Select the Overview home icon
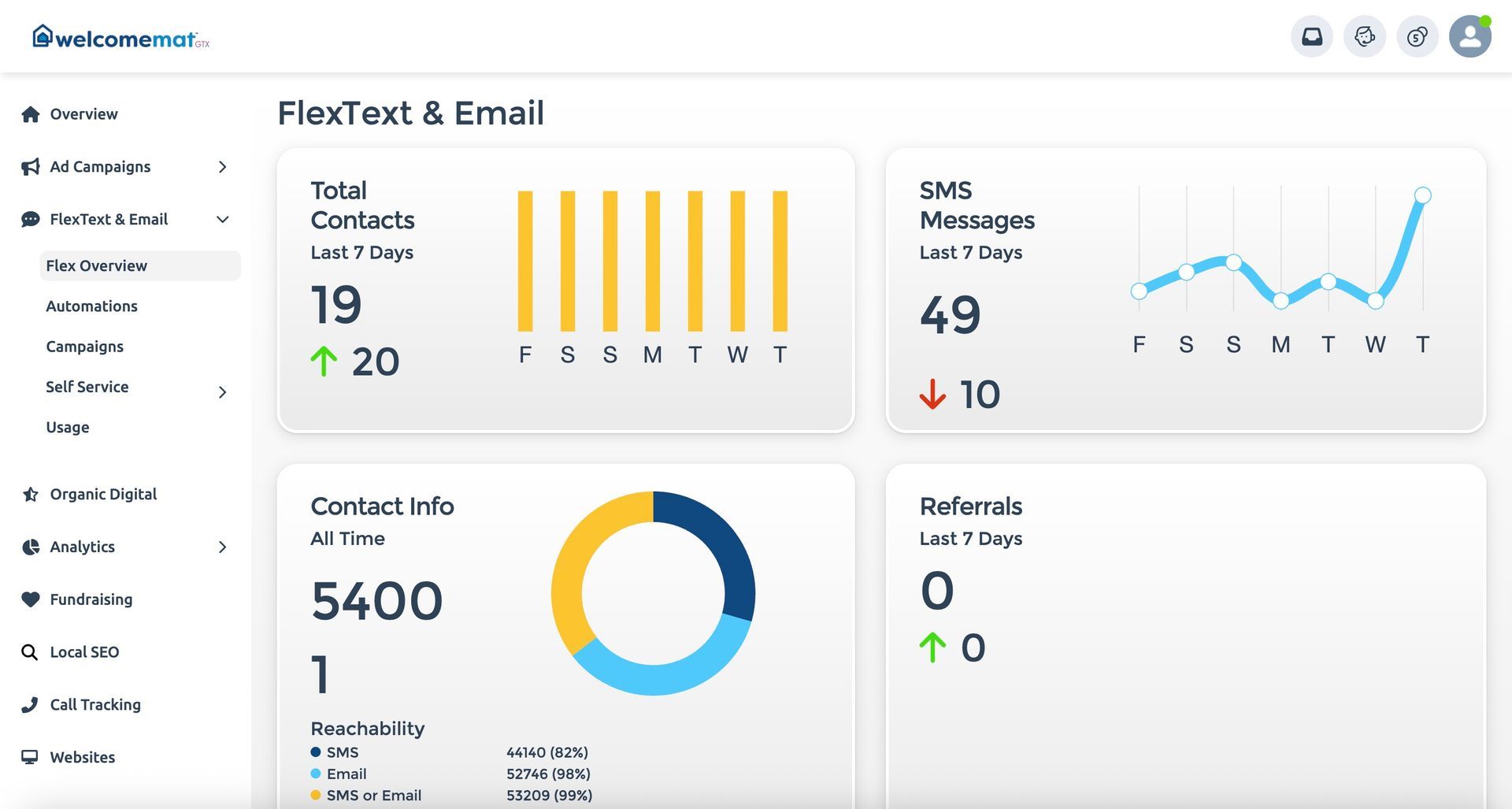The height and width of the screenshot is (809, 1512). coord(31,113)
